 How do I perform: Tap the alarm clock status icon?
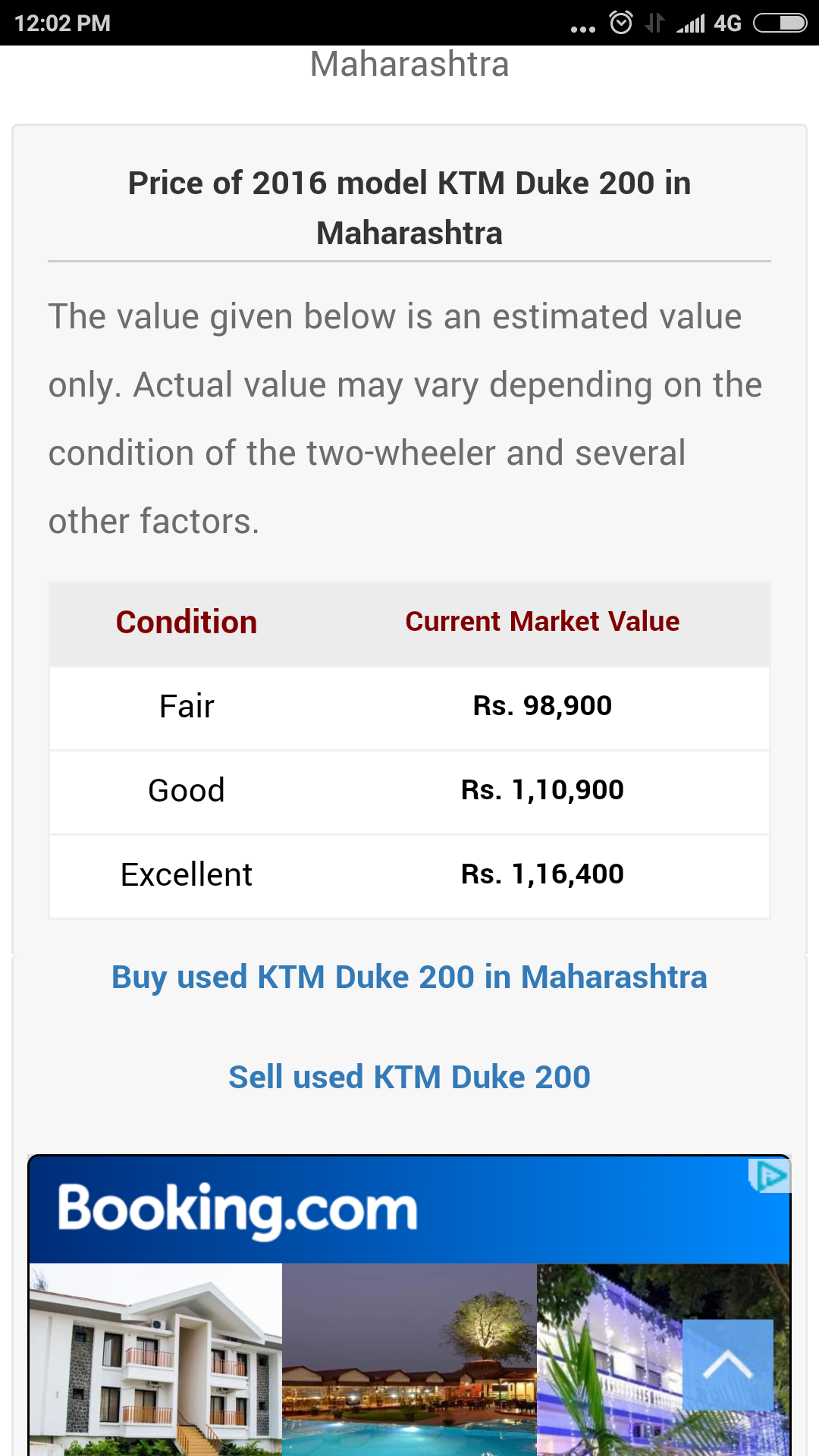click(x=621, y=23)
